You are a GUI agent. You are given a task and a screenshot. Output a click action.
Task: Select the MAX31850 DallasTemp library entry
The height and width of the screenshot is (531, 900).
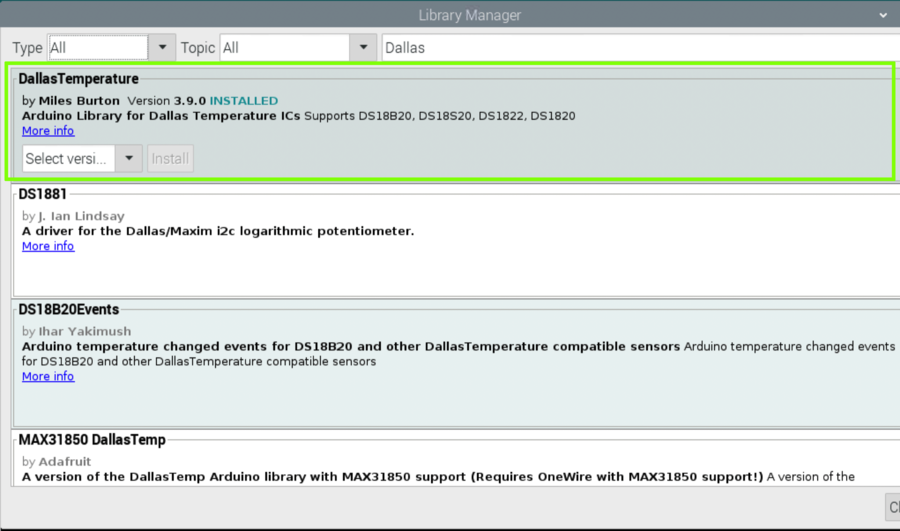[92, 440]
